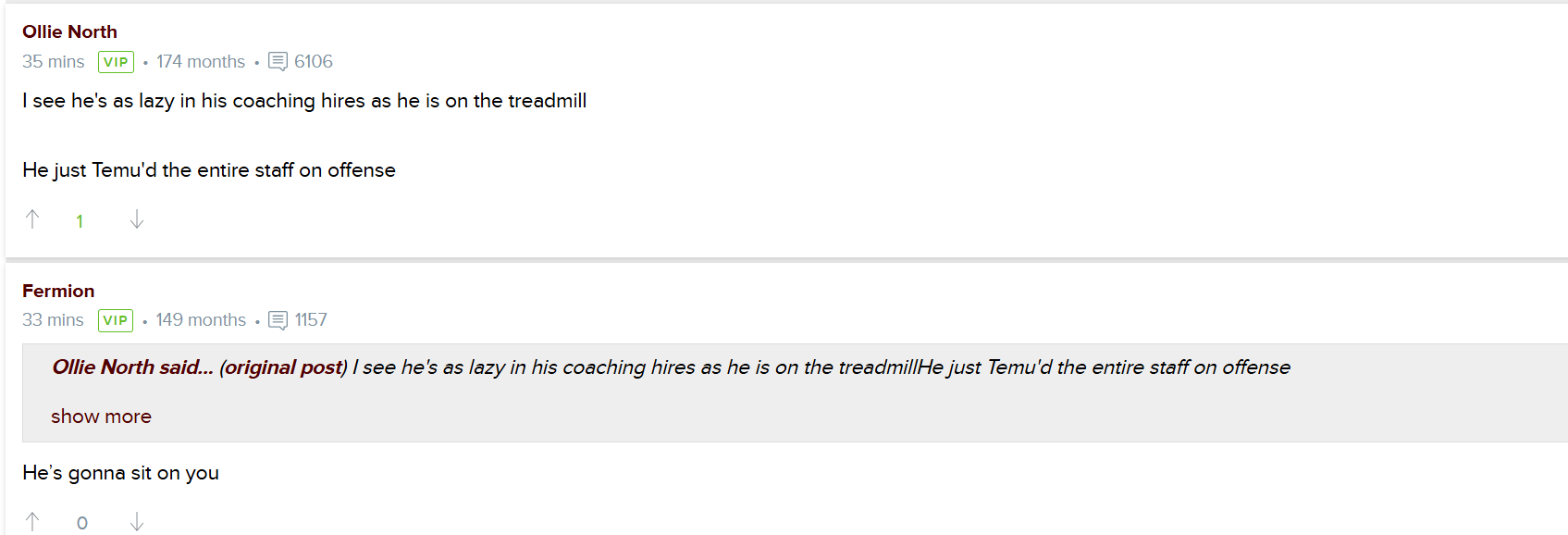Downvote Ollie North's treadmill comment
Image resolution: width=1568 pixels, height=535 pixels.
point(137,219)
